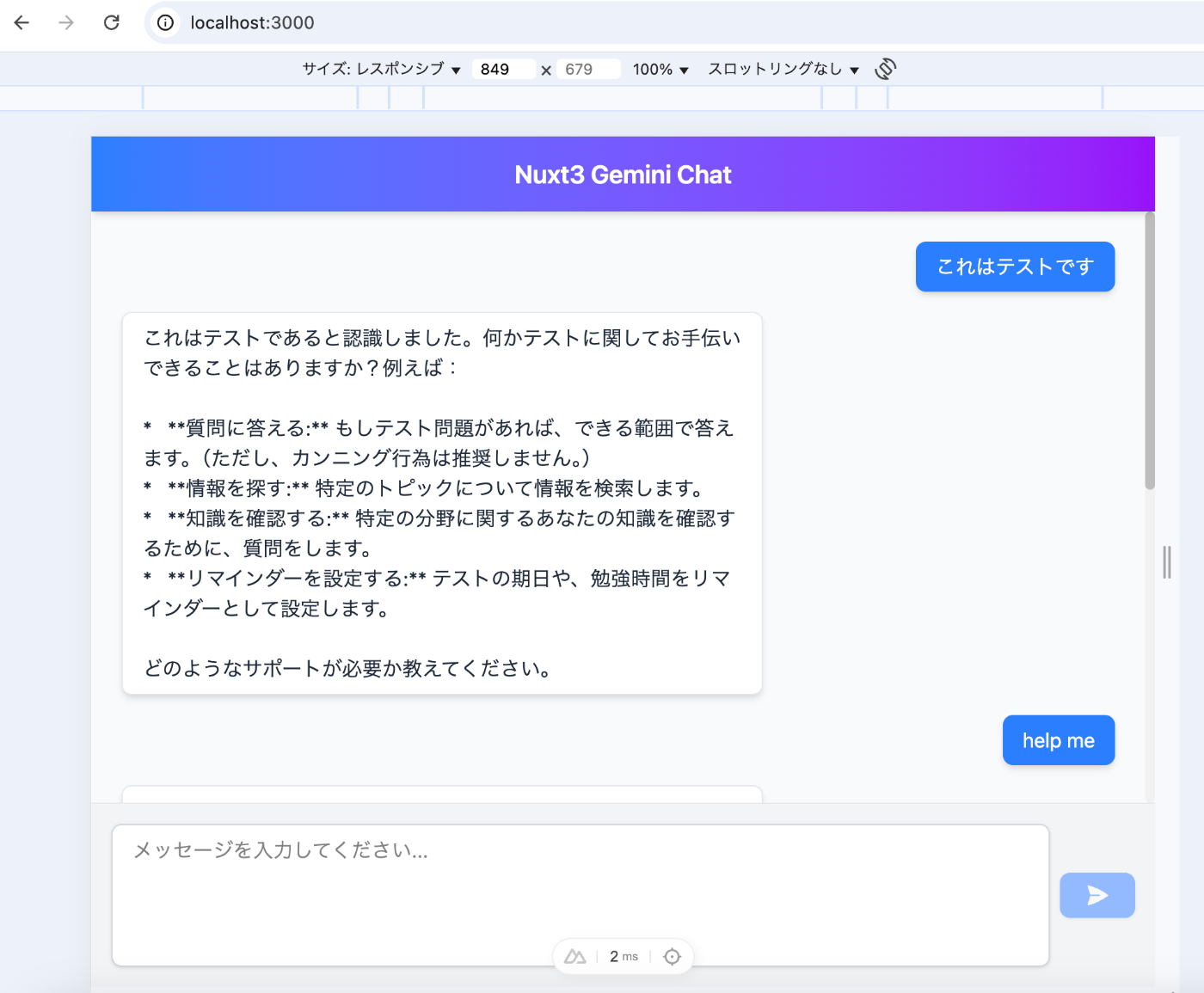Open the site info icon next to the URL
Viewport: 1204px width, 993px height.
point(166,22)
